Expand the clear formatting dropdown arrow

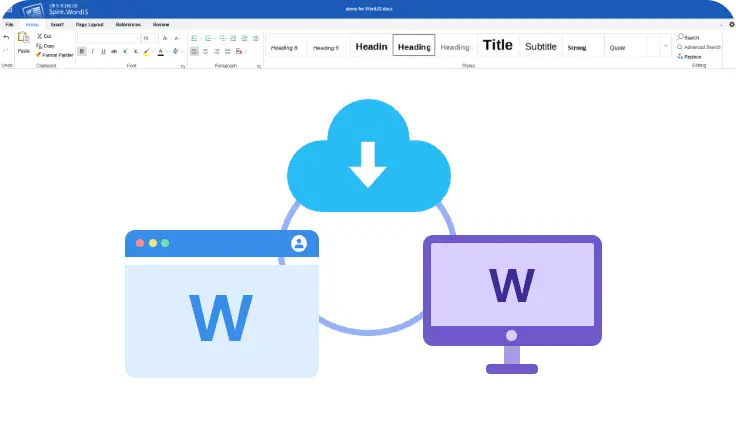tap(245, 52)
